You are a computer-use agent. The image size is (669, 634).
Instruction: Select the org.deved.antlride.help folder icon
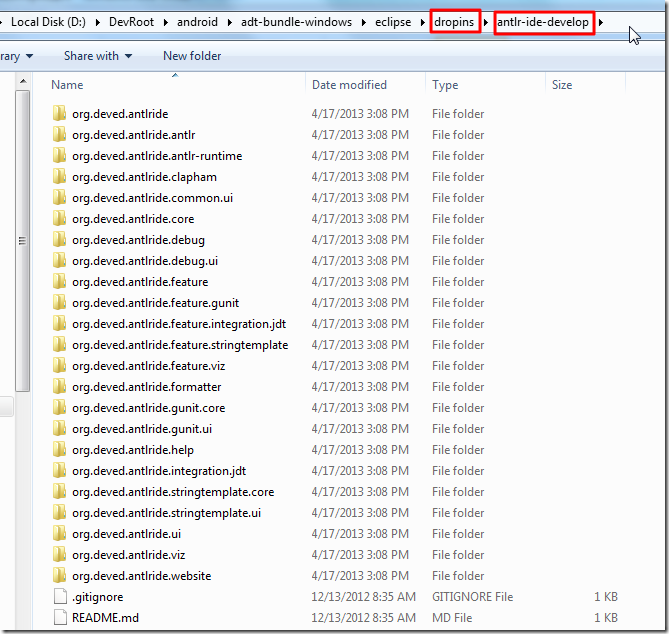pyautogui.click(x=59, y=449)
